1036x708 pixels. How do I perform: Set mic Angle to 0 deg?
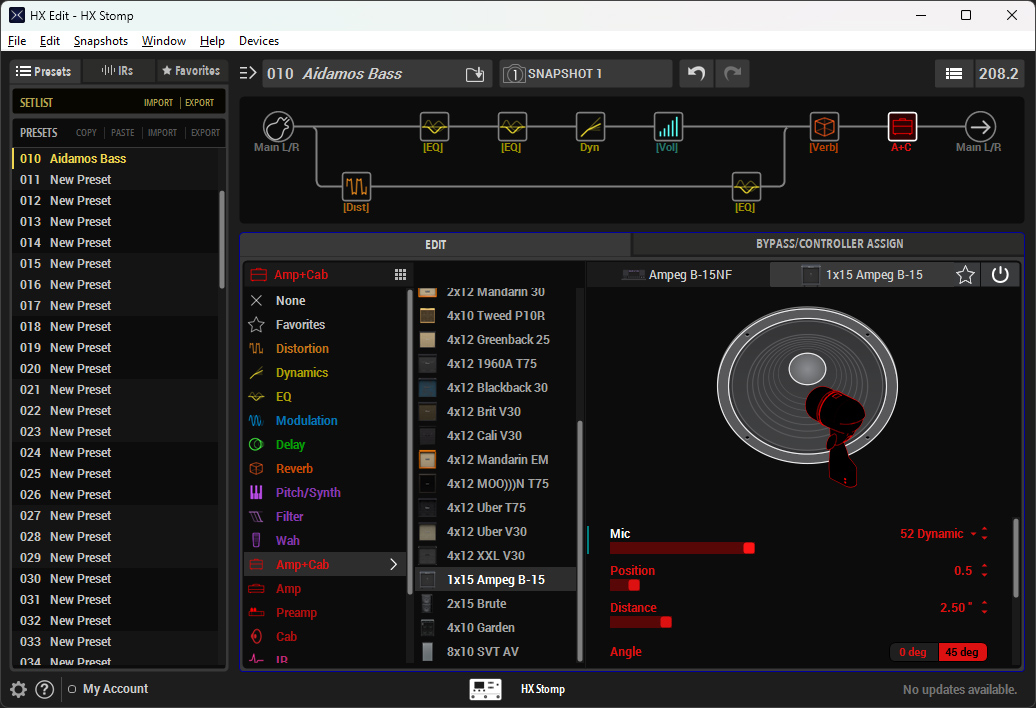coord(913,652)
